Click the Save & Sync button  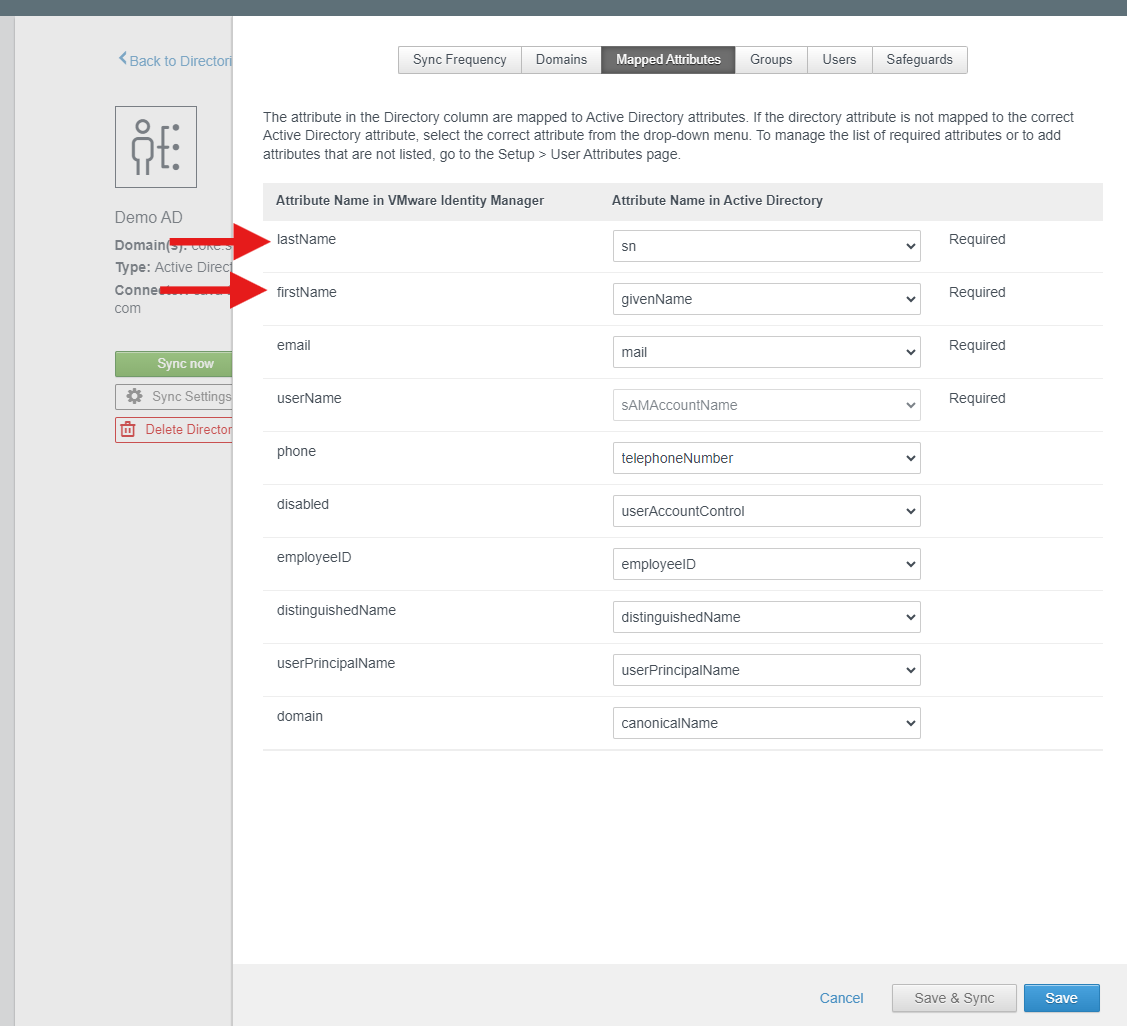click(954, 998)
